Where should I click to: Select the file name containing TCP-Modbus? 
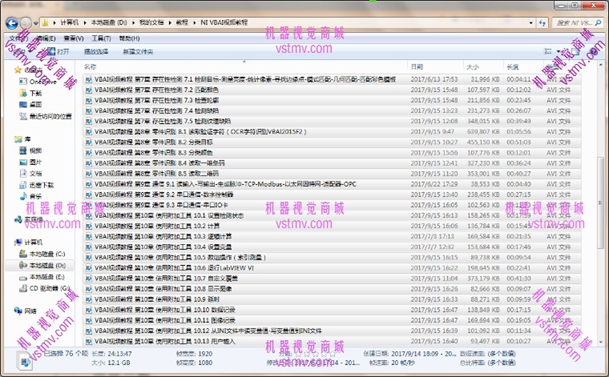[x=225, y=184]
